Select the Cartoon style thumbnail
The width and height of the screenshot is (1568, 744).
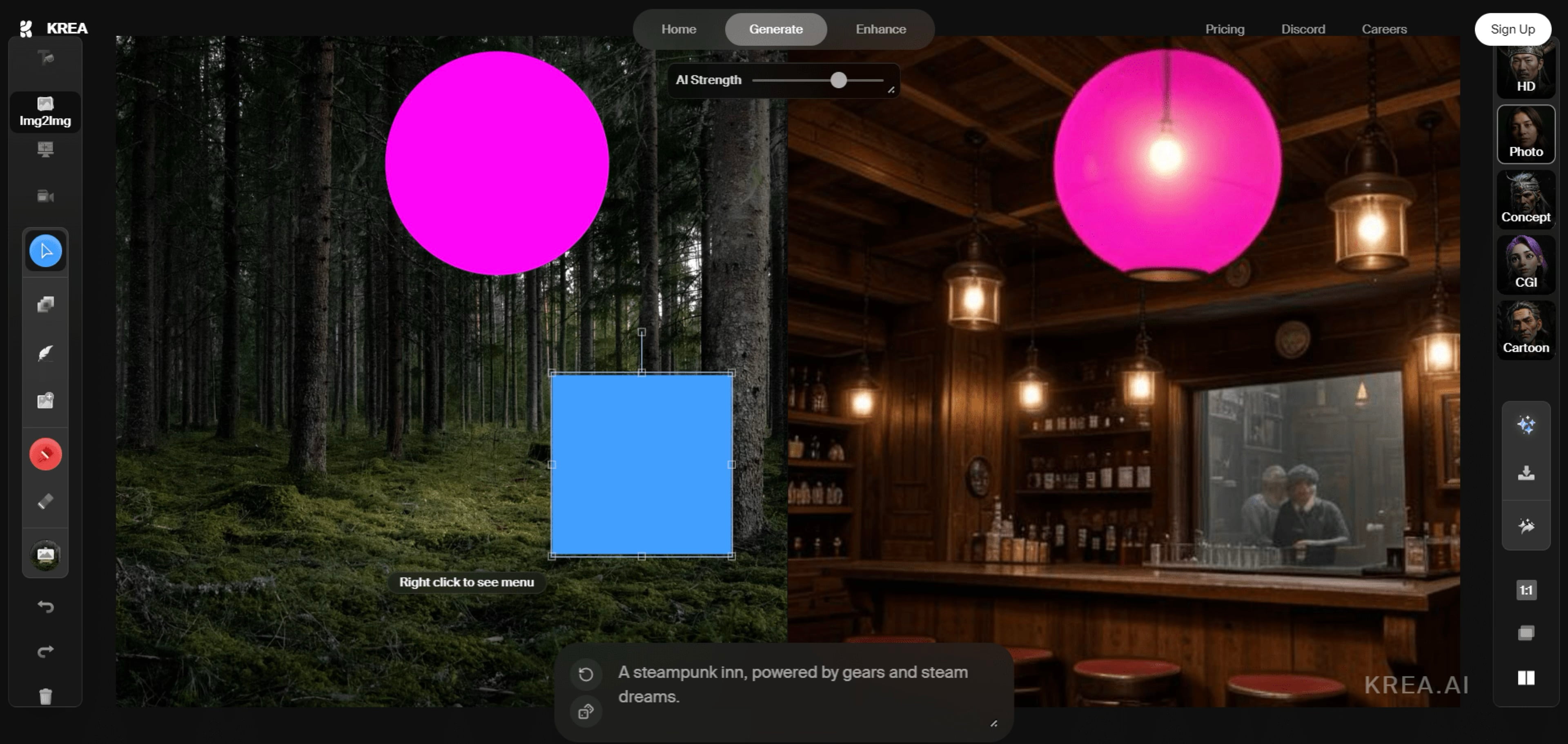(x=1526, y=330)
